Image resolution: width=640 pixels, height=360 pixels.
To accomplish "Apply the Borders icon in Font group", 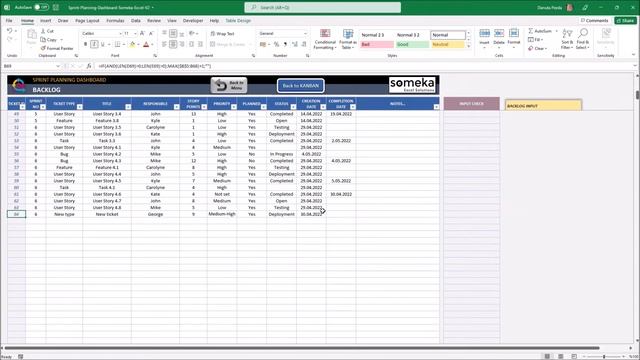I will click(118, 44).
